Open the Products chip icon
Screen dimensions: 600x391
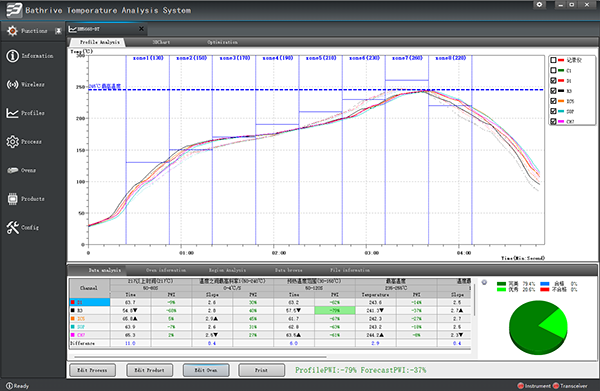coord(13,199)
